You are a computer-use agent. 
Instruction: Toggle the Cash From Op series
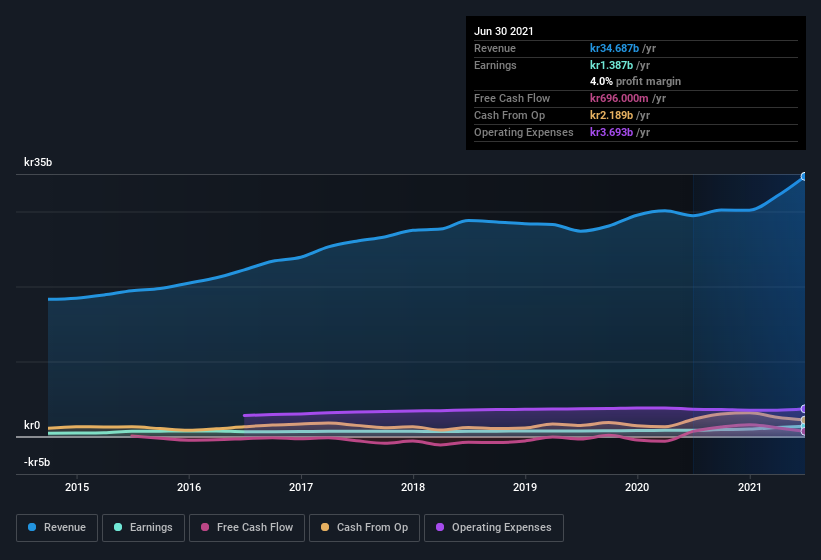tap(364, 528)
